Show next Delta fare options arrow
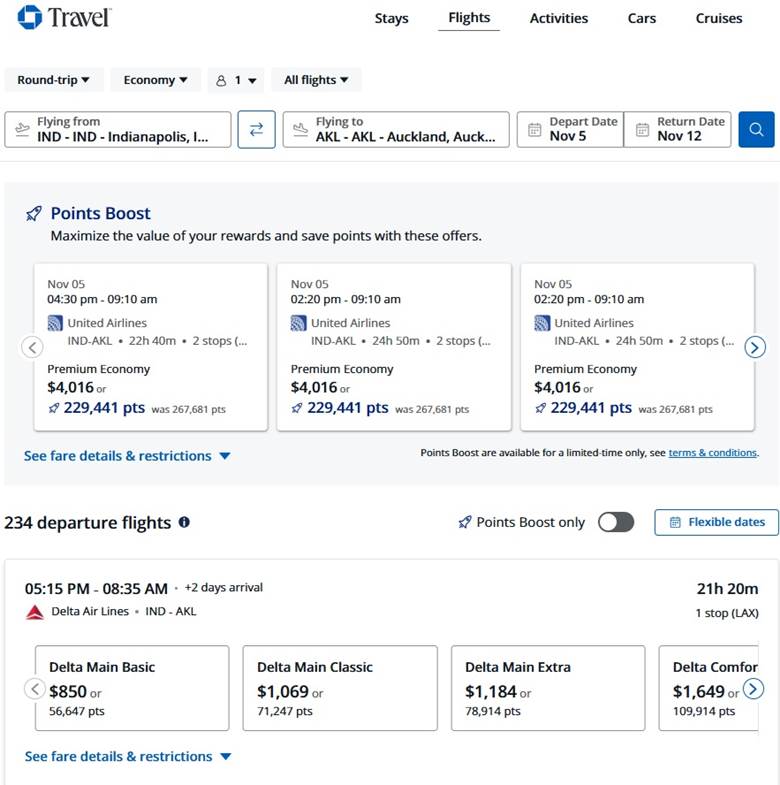Image resolution: width=780 pixels, height=785 pixels. [753, 689]
